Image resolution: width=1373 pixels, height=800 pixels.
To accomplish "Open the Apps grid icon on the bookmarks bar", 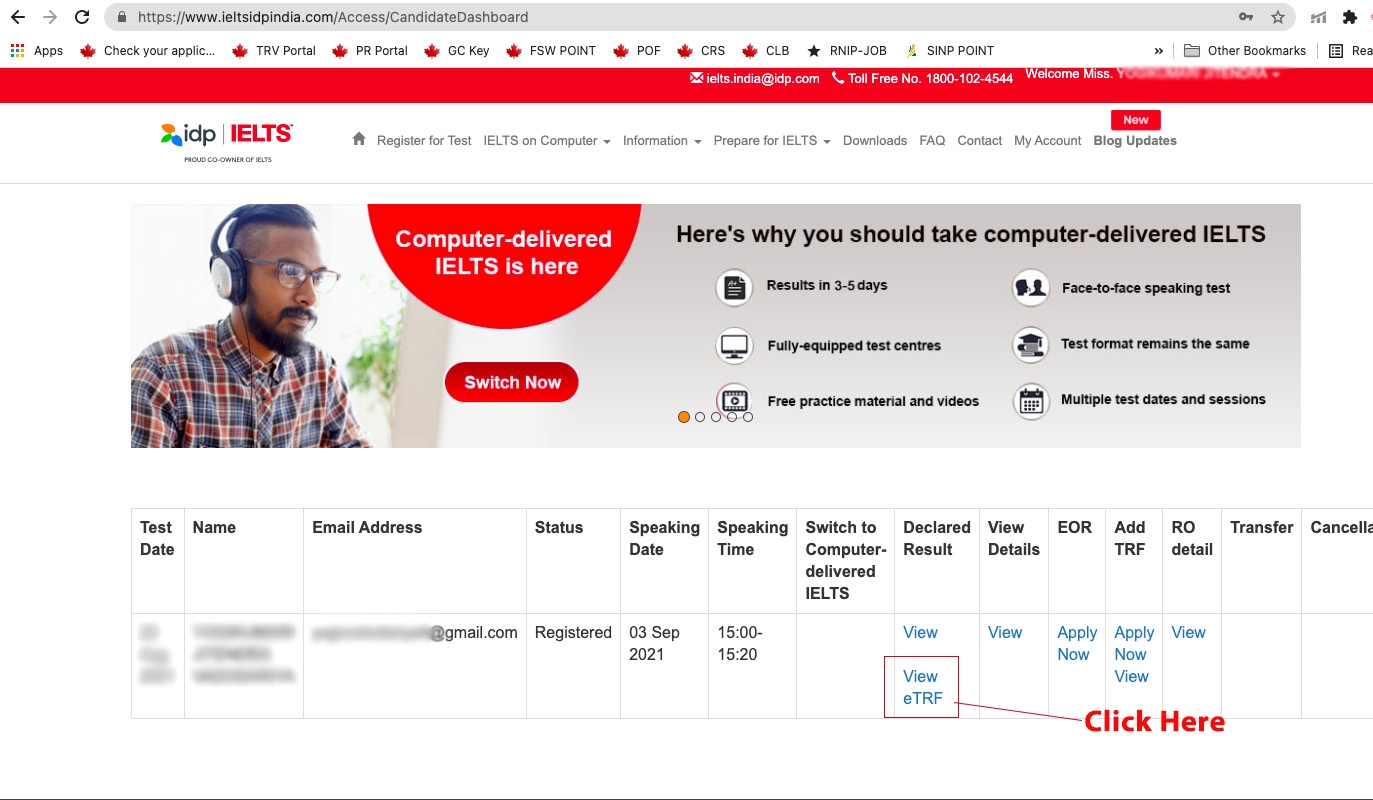I will tap(17, 50).
